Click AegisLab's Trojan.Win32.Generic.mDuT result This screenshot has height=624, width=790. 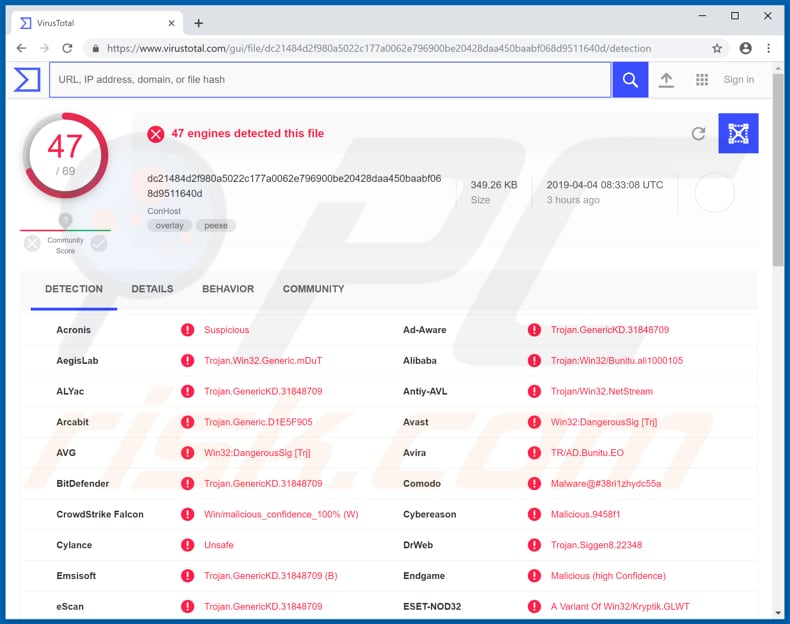coord(263,361)
